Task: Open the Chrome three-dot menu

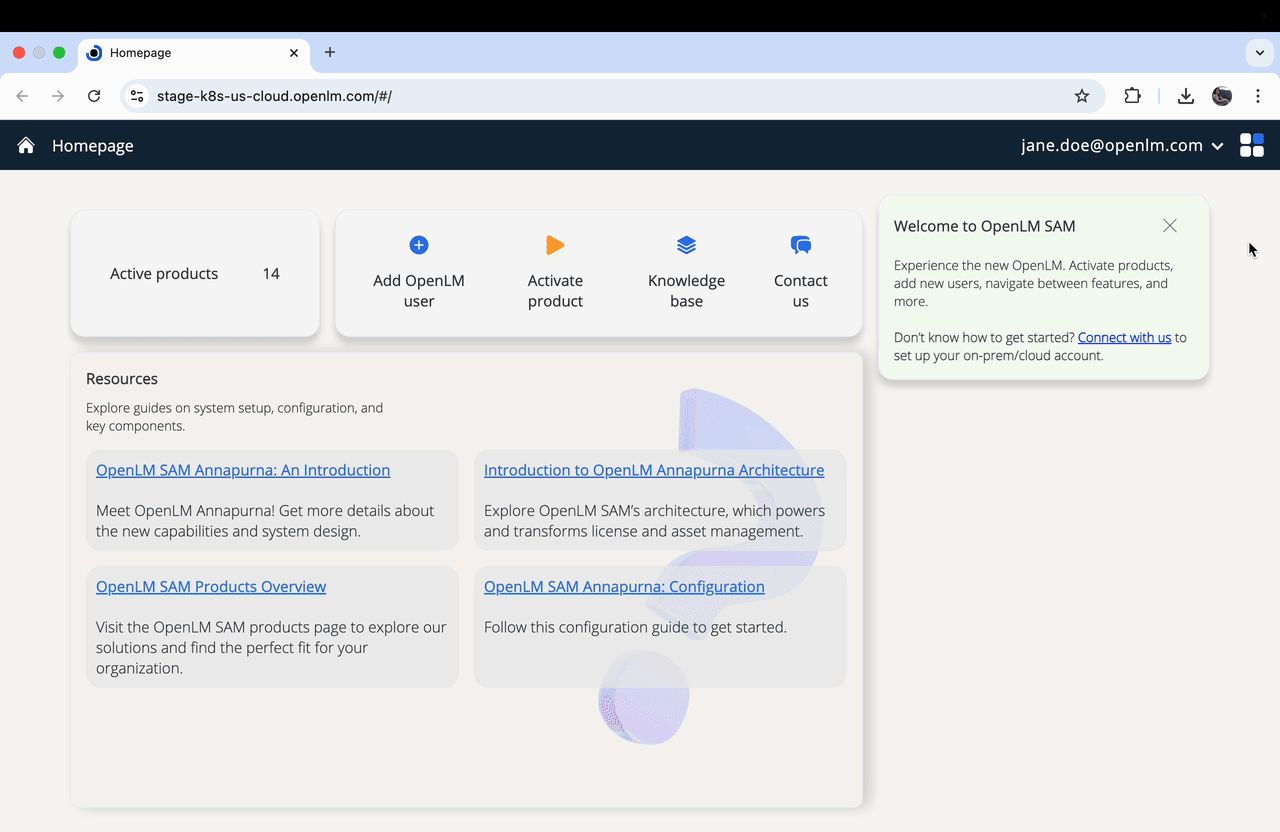Action: [x=1258, y=96]
